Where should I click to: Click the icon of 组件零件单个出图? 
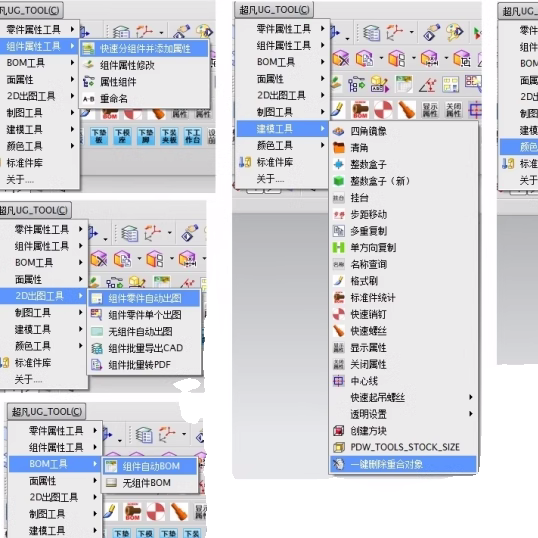tap(96, 314)
